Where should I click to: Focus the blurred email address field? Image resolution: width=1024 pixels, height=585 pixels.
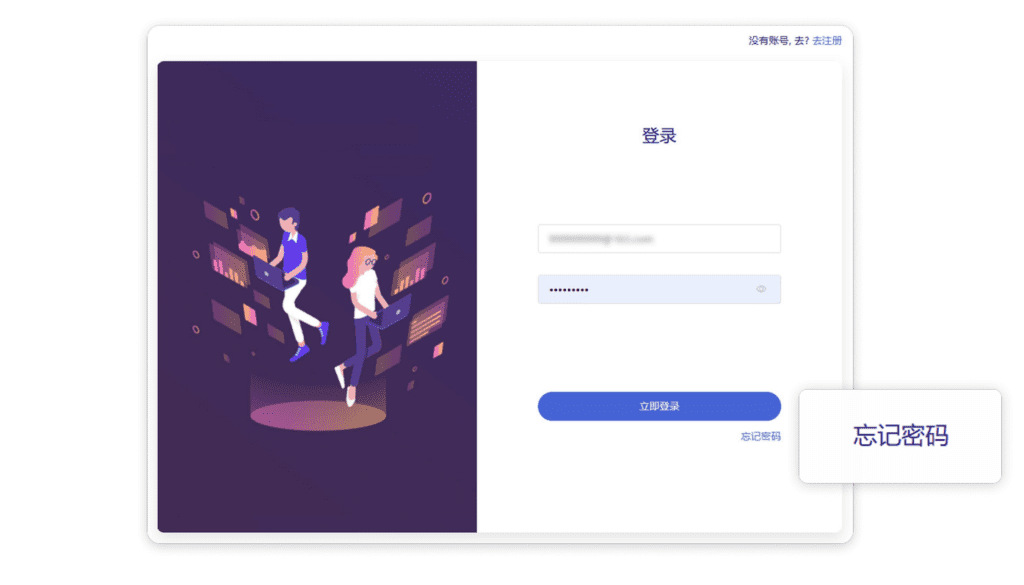click(659, 239)
